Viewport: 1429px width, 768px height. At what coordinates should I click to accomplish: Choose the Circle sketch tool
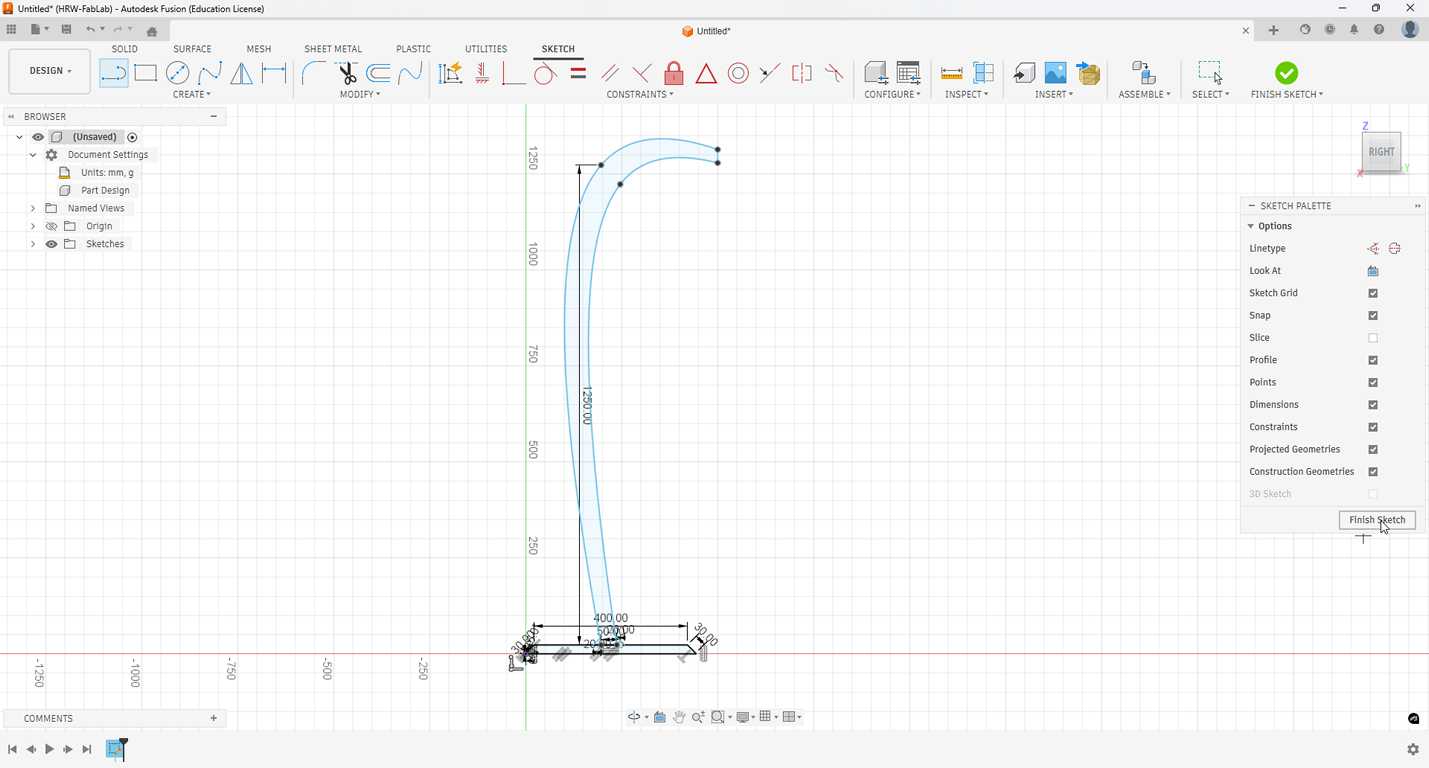point(178,73)
